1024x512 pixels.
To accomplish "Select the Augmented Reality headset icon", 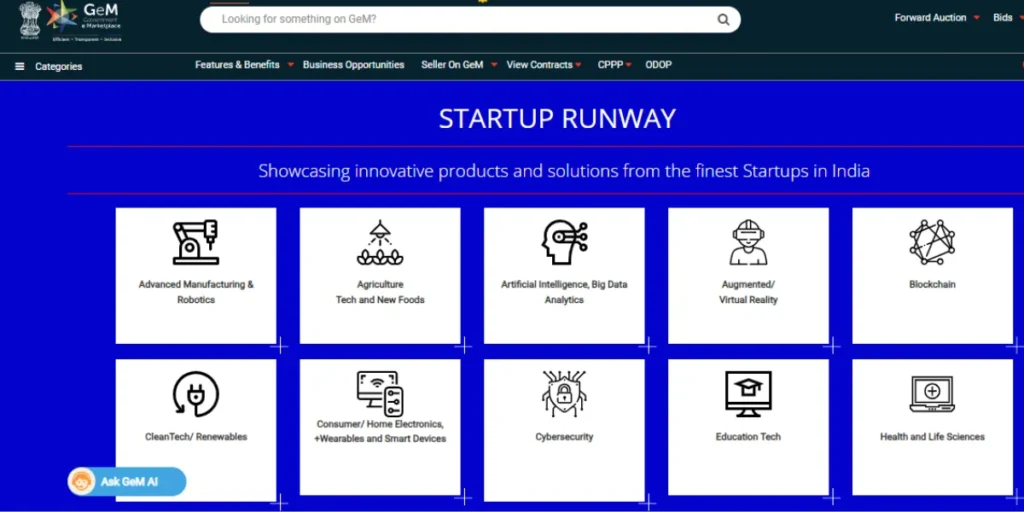I will point(748,242).
